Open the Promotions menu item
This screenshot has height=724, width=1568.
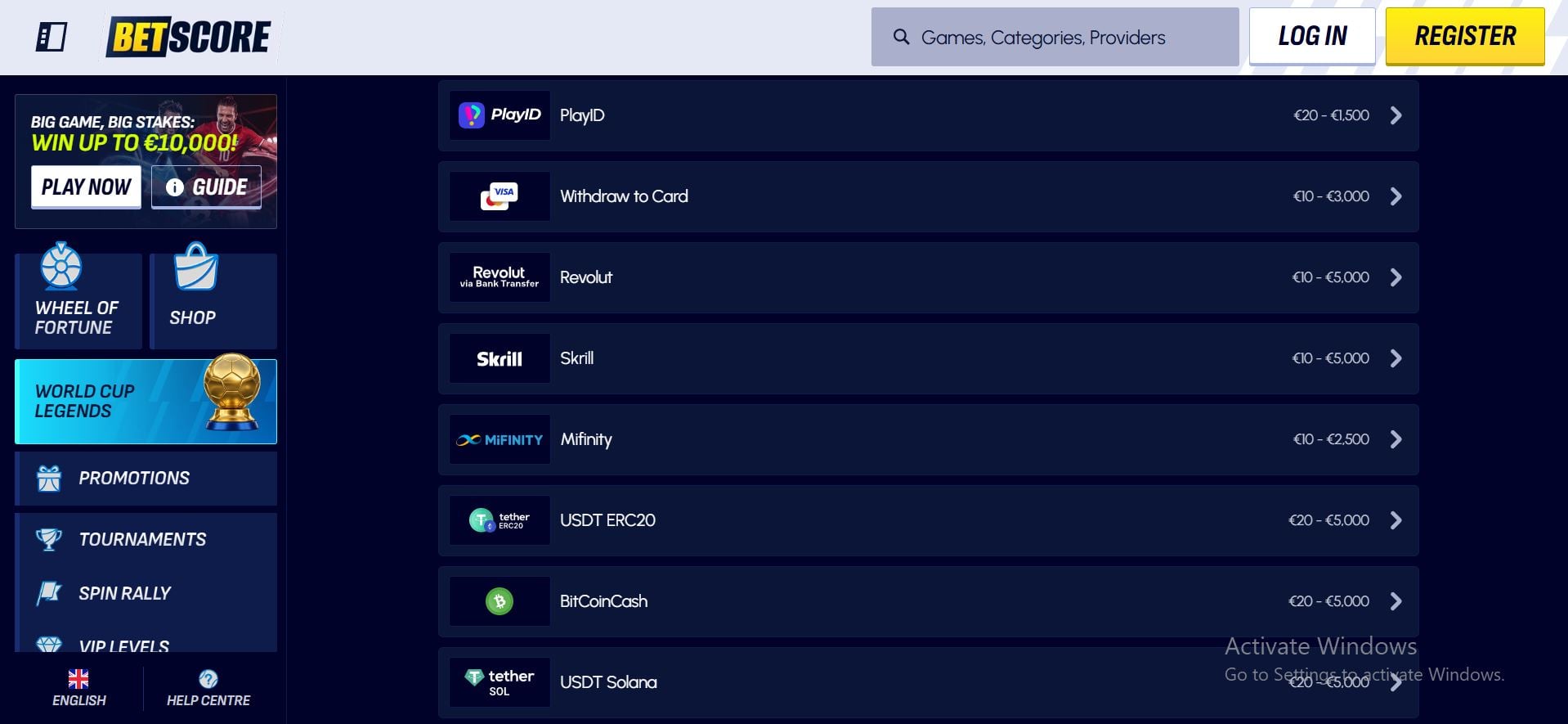(146, 479)
